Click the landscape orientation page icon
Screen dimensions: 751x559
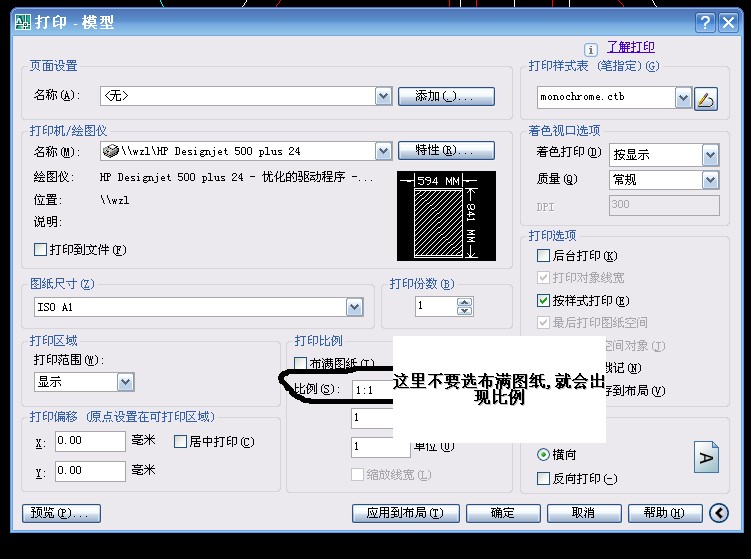[706, 457]
